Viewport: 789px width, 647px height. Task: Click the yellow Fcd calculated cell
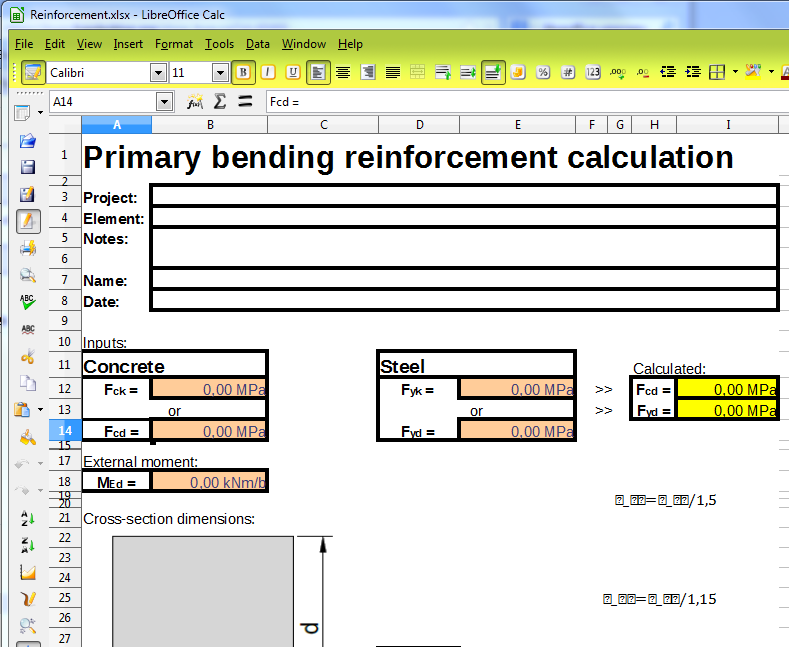tap(726, 389)
